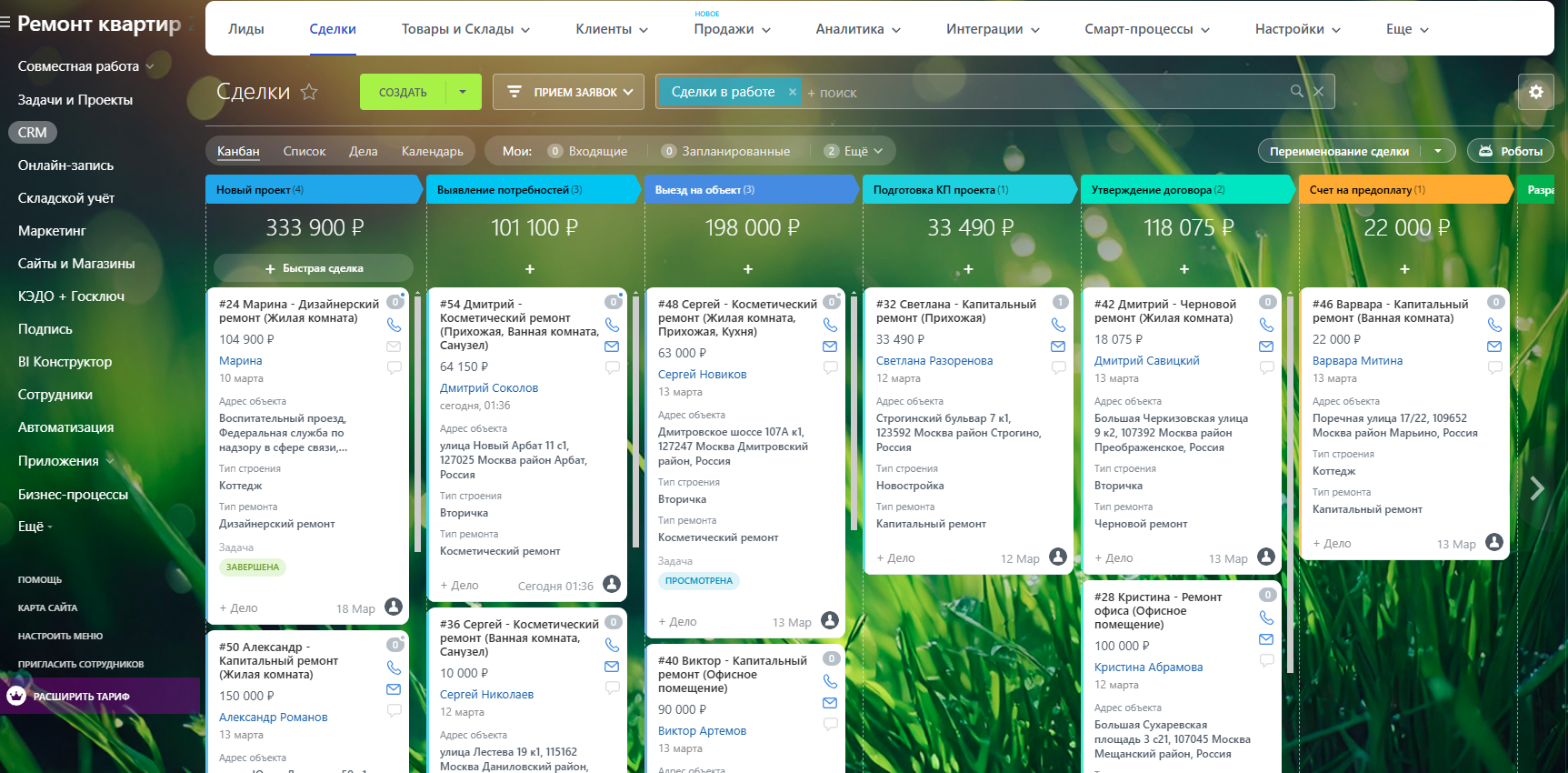Open contact link Дмитрий Соколов
This screenshot has height=773, width=1568.
[x=489, y=387]
